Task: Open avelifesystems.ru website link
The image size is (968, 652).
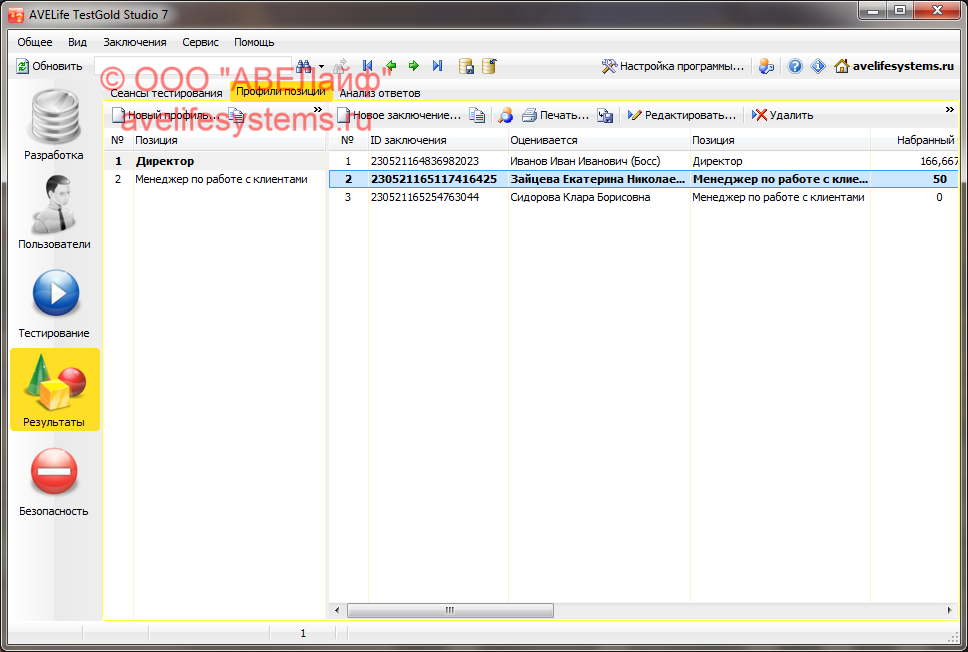Action: pyautogui.click(x=893, y=66)
